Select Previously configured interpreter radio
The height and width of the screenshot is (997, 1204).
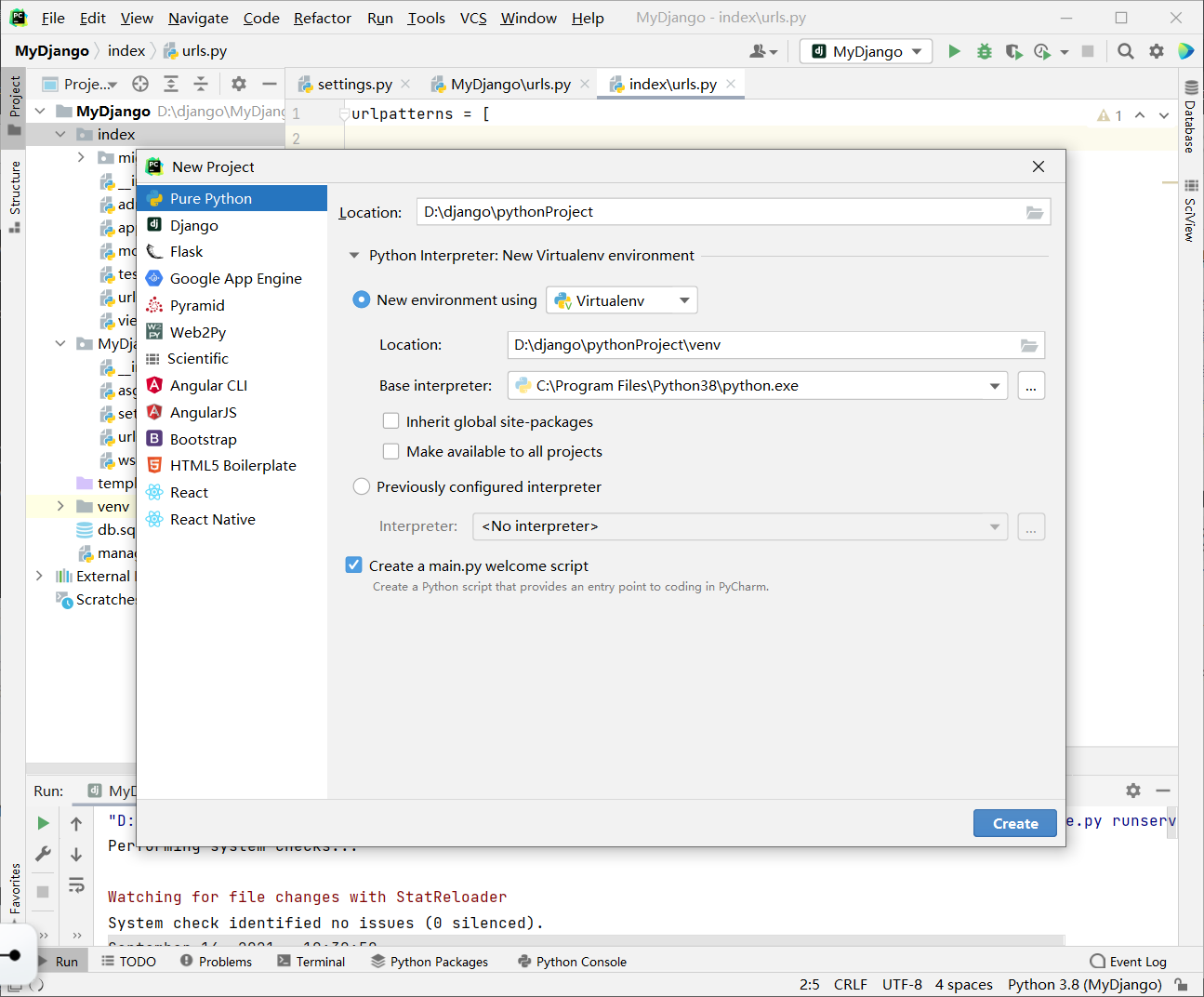(362, 486)
